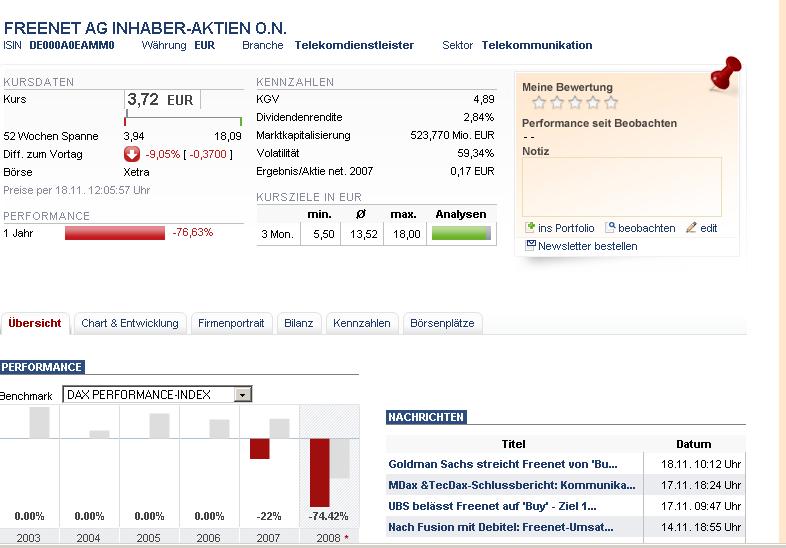Open news 'Goldman Sachs streicht Freenet von'

503,464
